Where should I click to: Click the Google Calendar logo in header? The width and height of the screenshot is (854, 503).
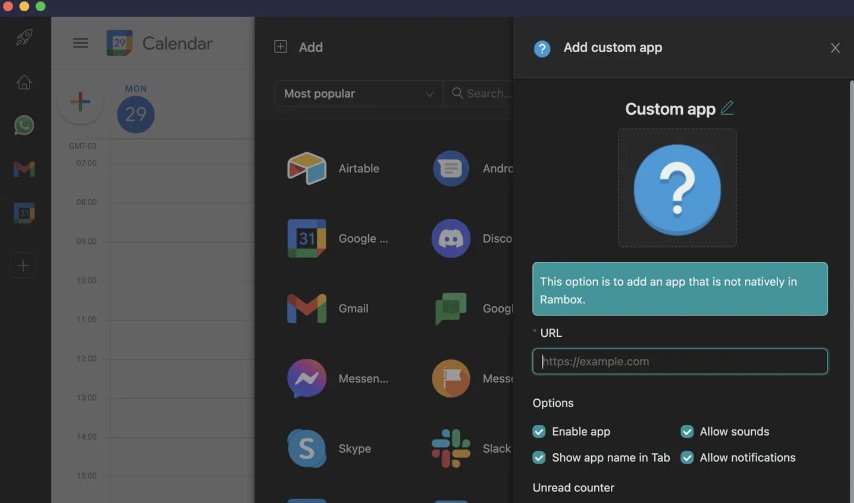coord(119,43)
